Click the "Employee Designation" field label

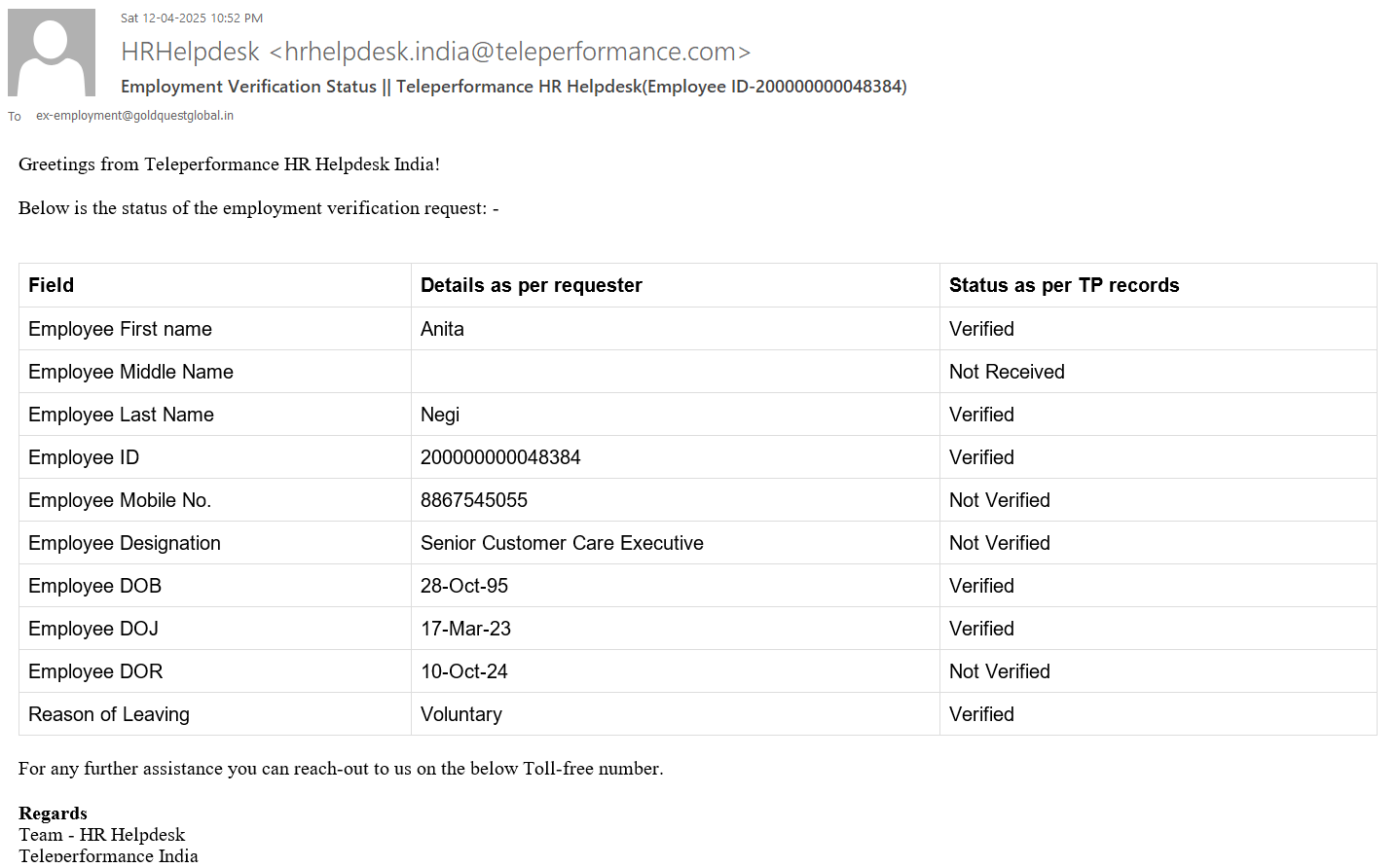click(x=125, y=543)
